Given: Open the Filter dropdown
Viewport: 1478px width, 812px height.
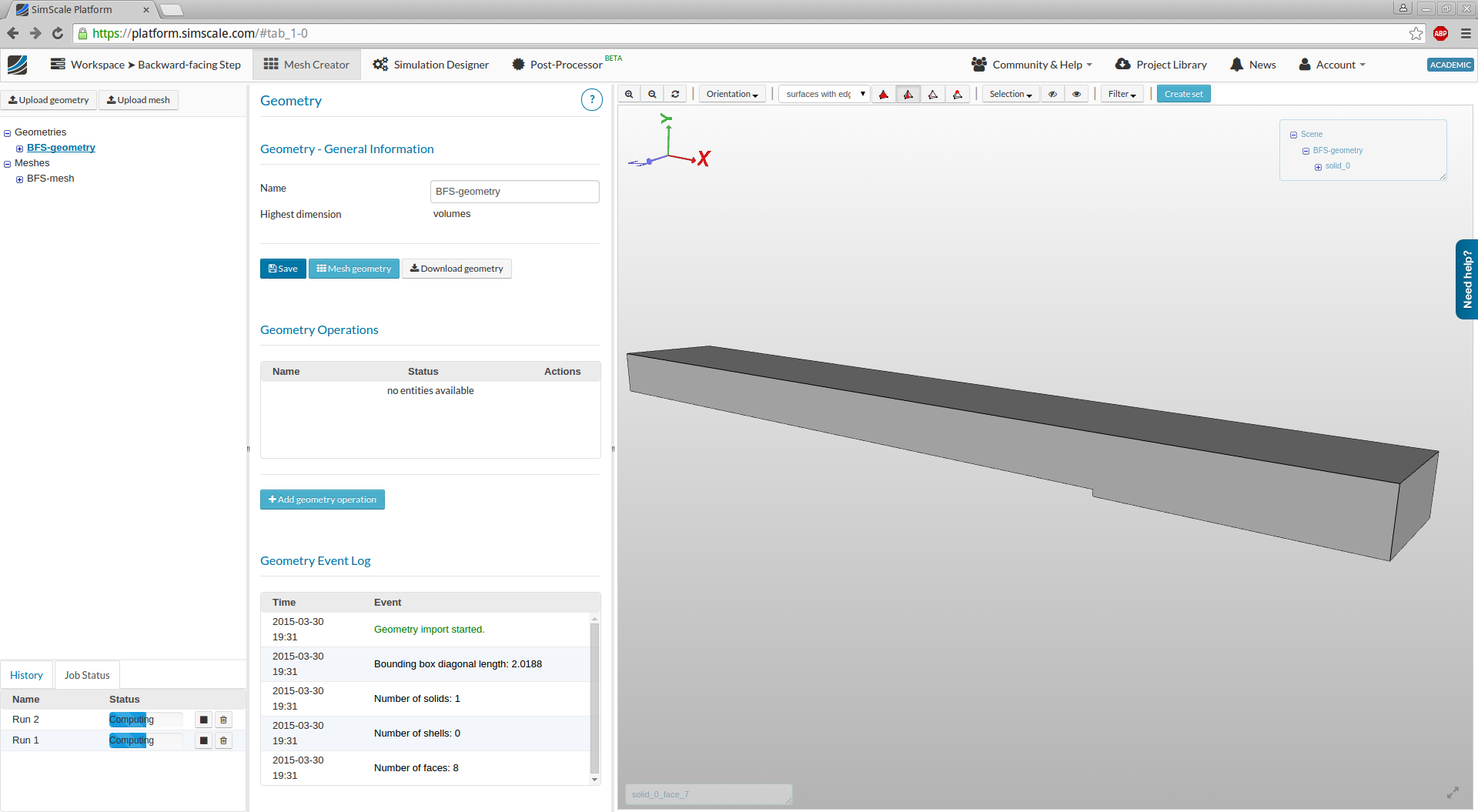Looking at the screenshot, I should tap(1121, 93).
